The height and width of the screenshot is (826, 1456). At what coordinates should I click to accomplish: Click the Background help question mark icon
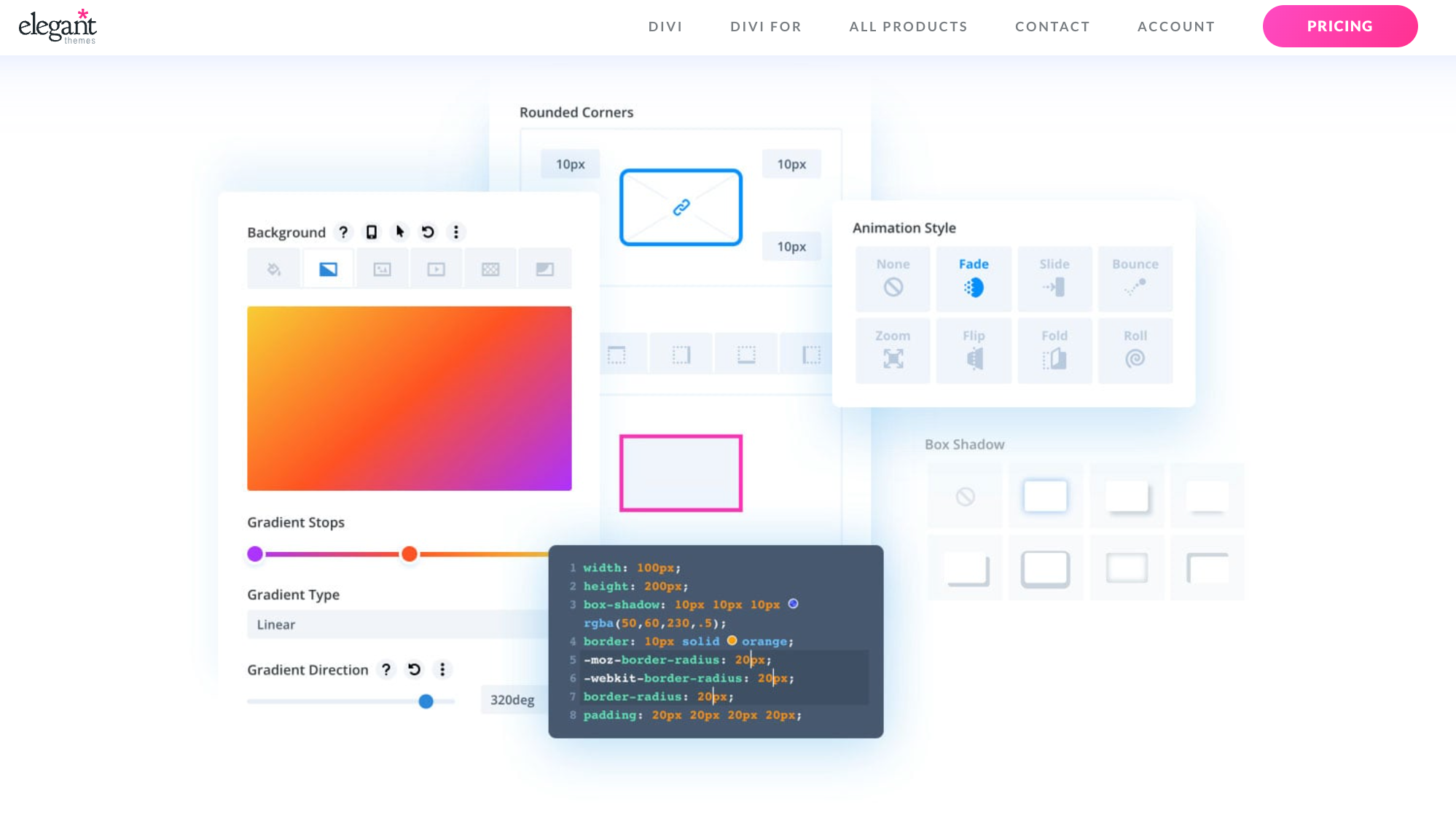pyautogui.click(x=343, y=232)
